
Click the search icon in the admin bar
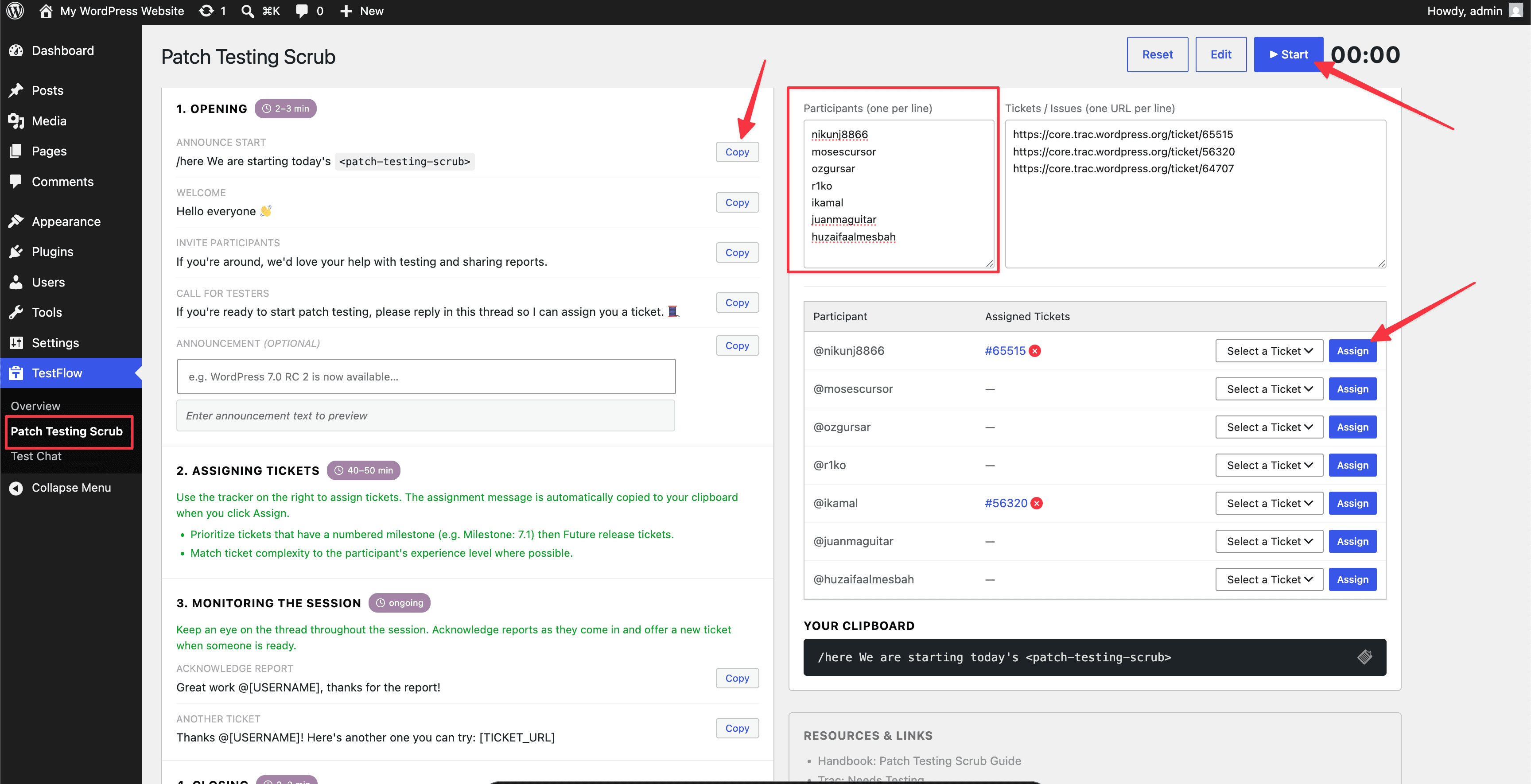coord(247,11)
